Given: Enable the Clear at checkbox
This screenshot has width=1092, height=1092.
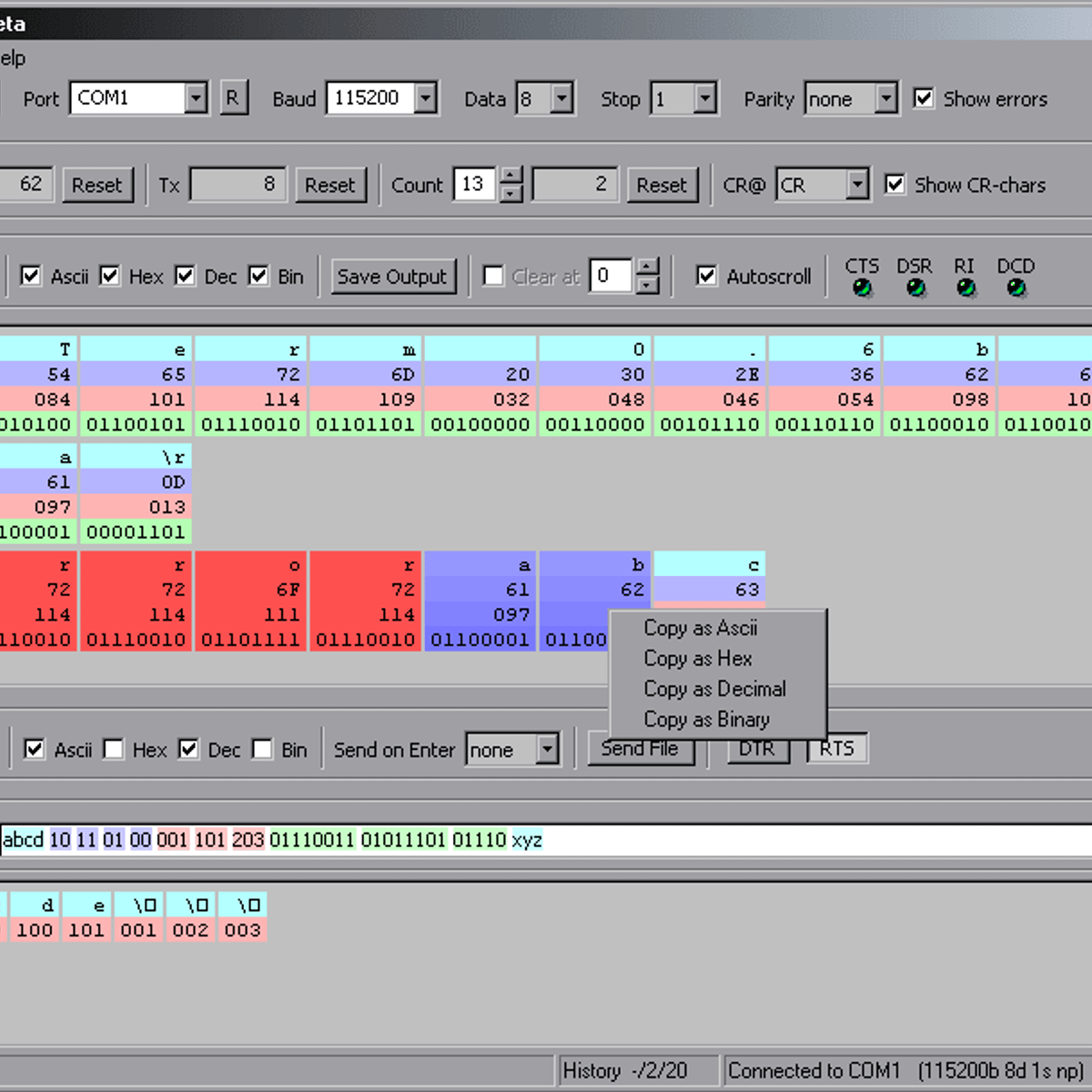Looking at the screenshot, I should (493, 276).
